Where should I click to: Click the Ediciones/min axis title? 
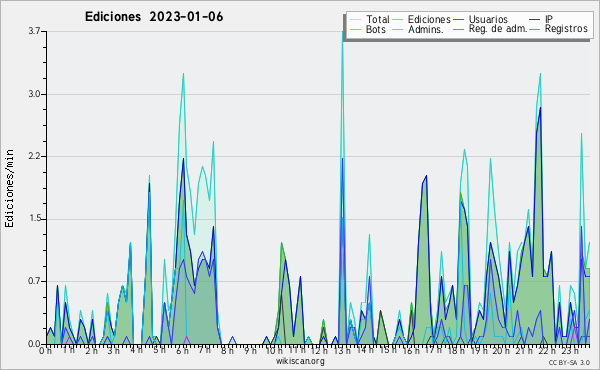click(9, 189)
